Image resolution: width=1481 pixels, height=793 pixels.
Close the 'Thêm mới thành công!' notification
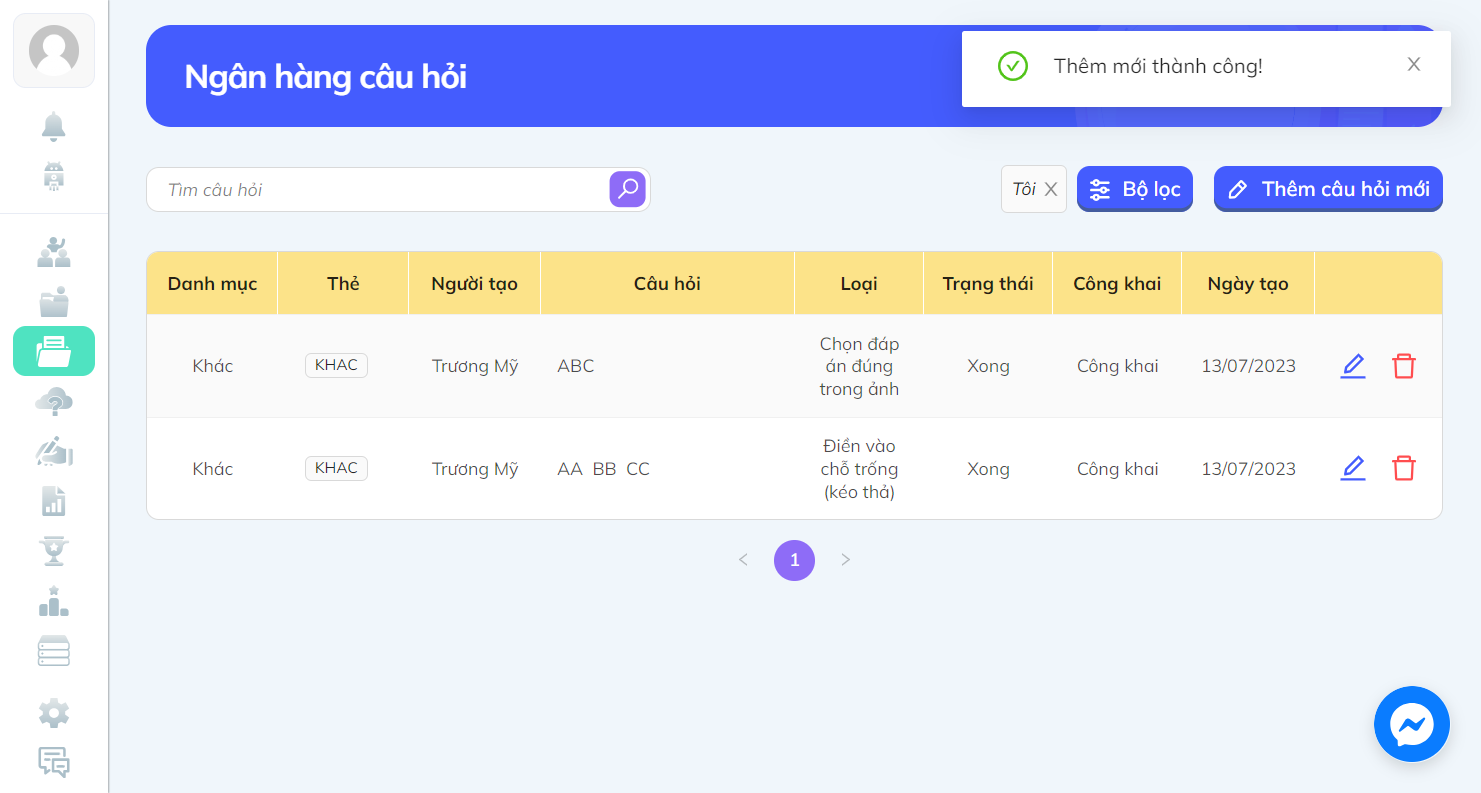coord(1414,64)
